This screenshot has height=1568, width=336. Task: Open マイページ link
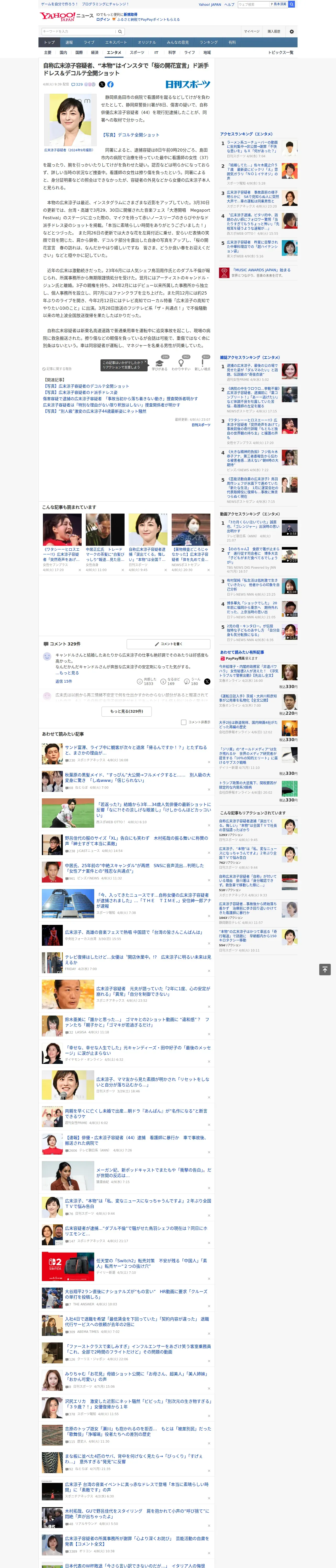click(x=251, y=32)
